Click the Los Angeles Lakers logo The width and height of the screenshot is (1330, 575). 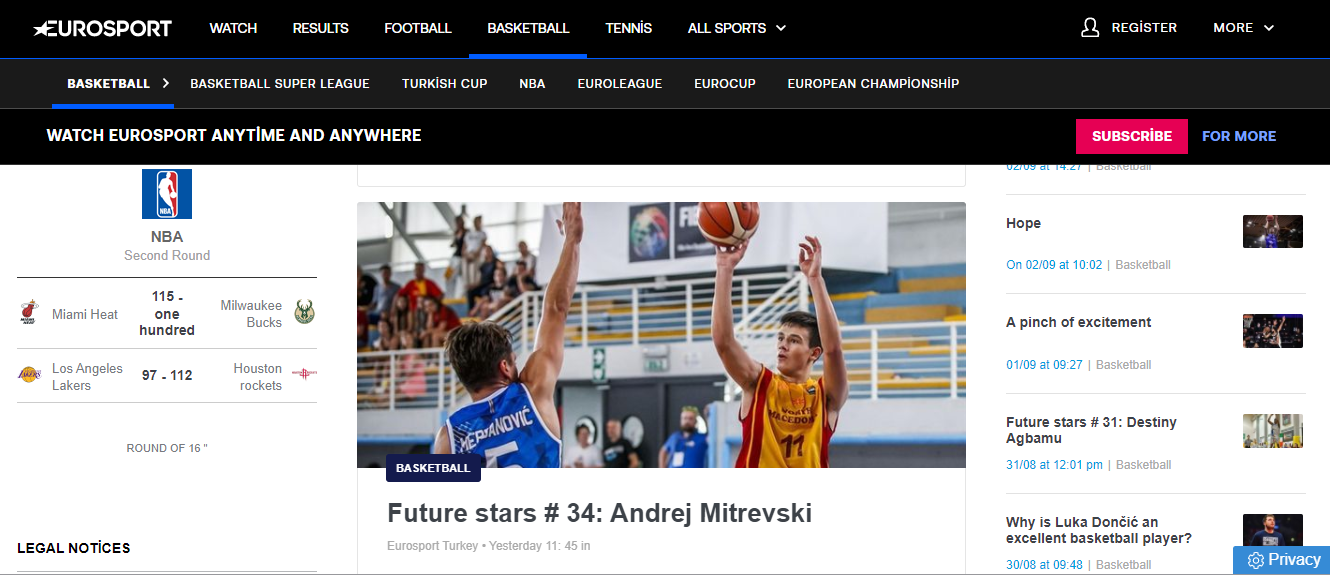tap(28, 376)
